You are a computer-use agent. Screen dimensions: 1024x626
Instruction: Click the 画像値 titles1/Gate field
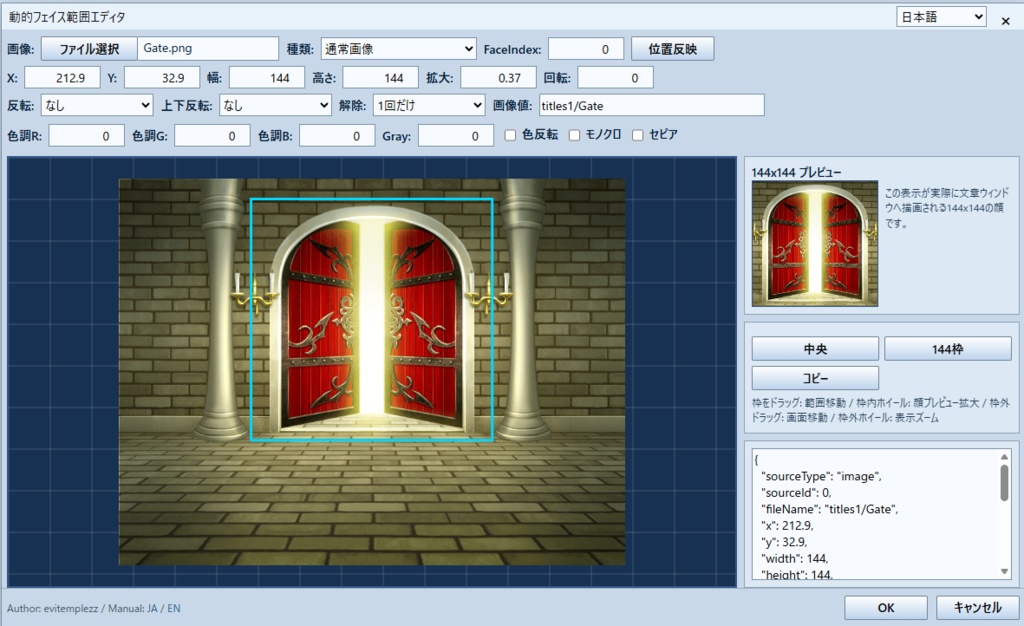(x=652, y=105)
